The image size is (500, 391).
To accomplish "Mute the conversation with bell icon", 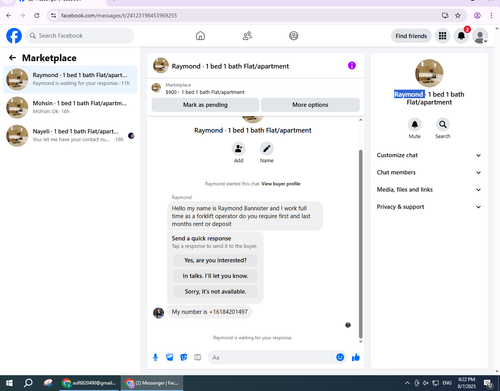I will 415,124.
